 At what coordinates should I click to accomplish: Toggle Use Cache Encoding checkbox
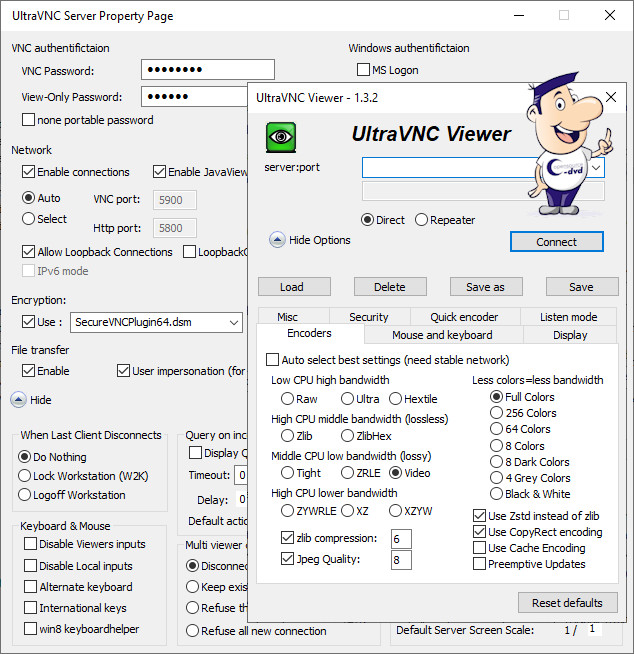[480, 548]
